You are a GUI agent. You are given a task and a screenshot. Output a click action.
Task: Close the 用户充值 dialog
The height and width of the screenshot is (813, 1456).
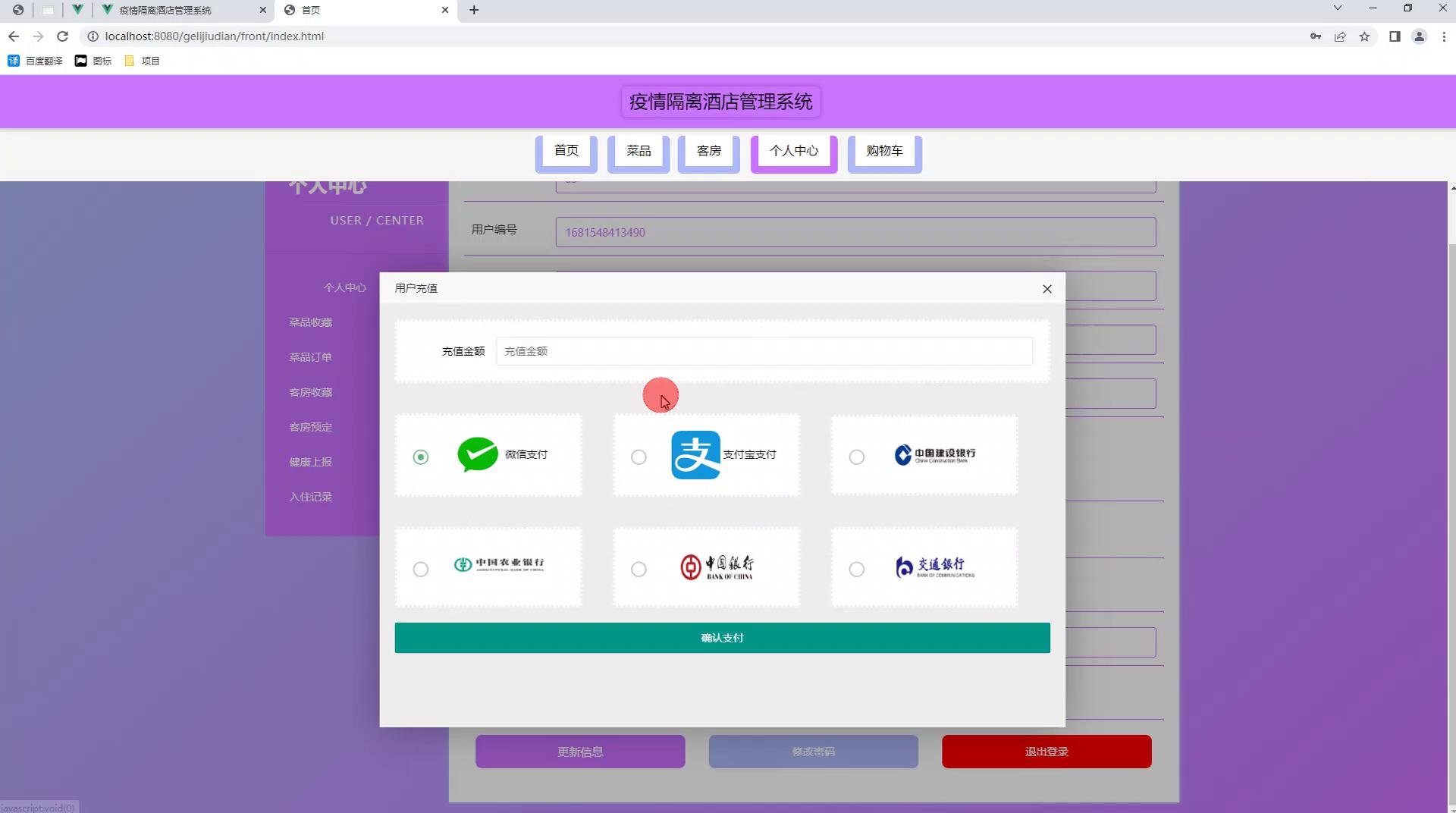(x=1047, y=288)
